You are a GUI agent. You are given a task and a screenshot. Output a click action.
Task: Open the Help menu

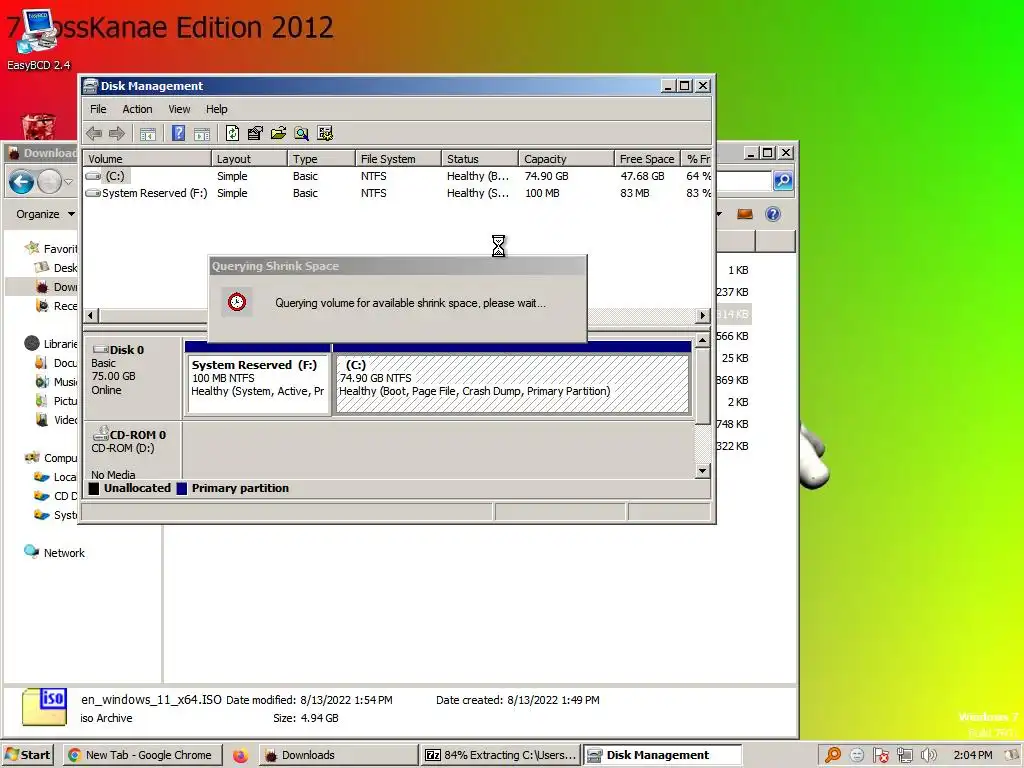pyautogui.click(x=217, y=109)
